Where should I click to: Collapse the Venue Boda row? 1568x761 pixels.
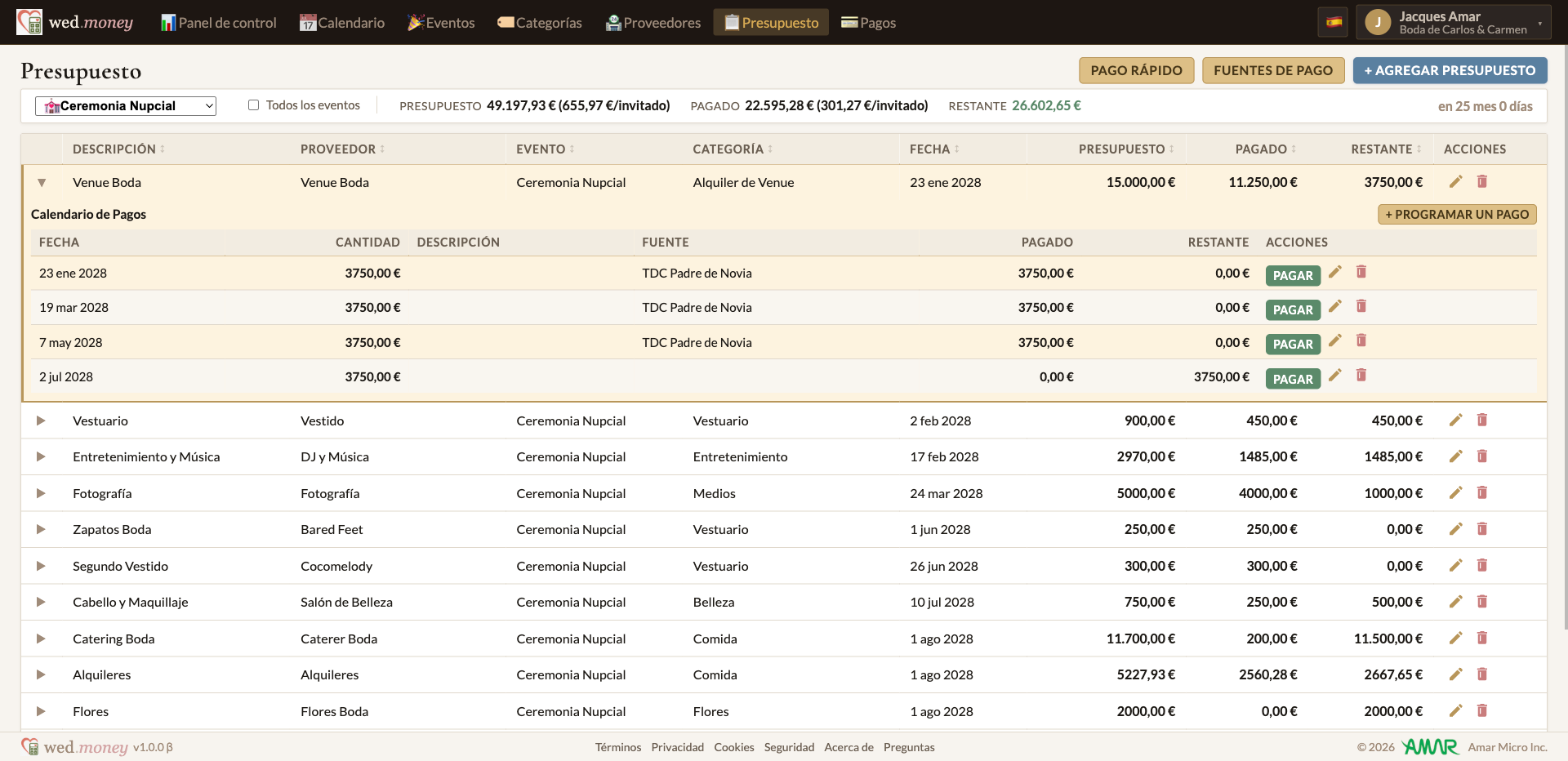point(42,183)
